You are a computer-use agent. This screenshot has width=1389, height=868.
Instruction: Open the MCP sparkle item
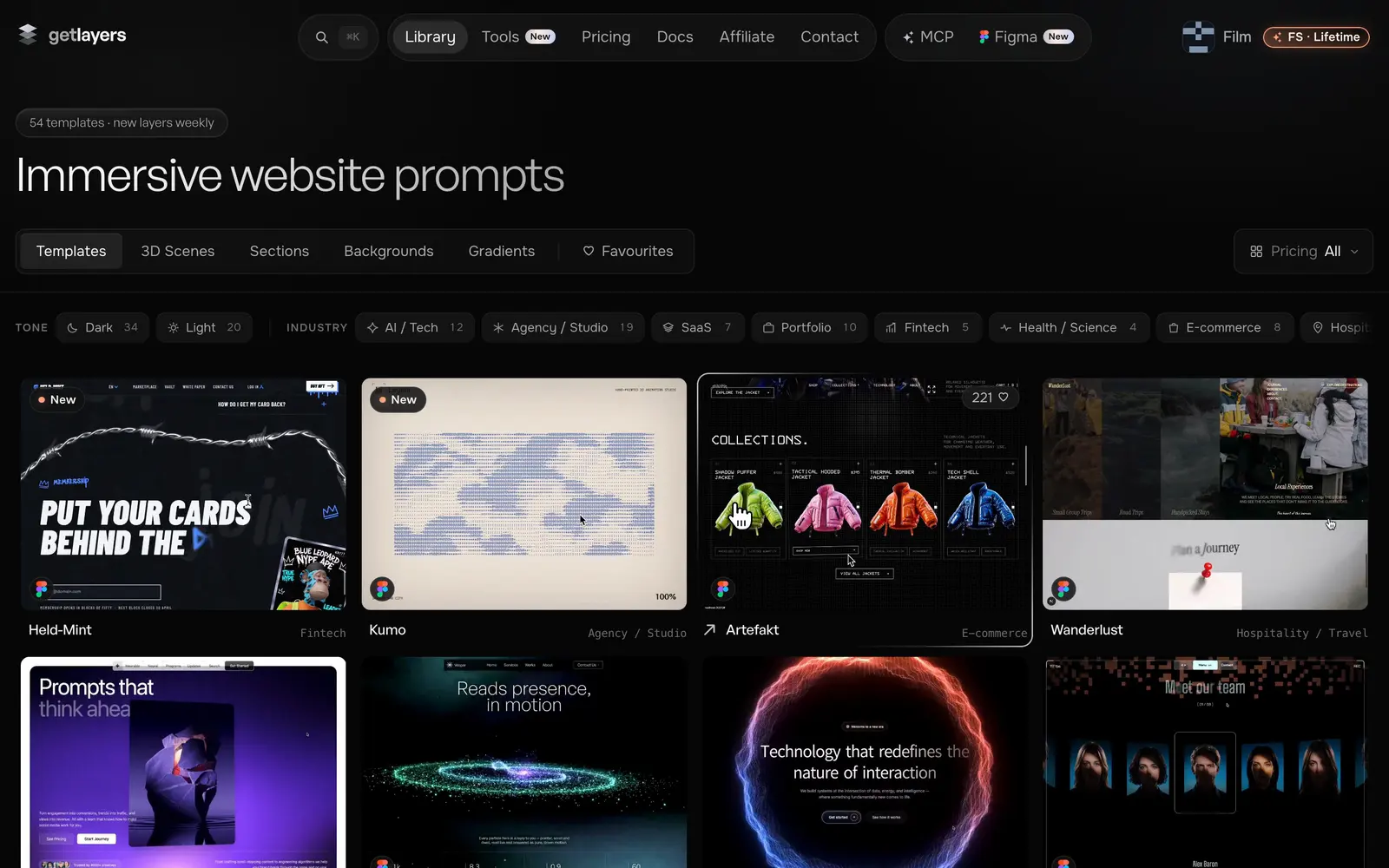click(x=928, y=36)
